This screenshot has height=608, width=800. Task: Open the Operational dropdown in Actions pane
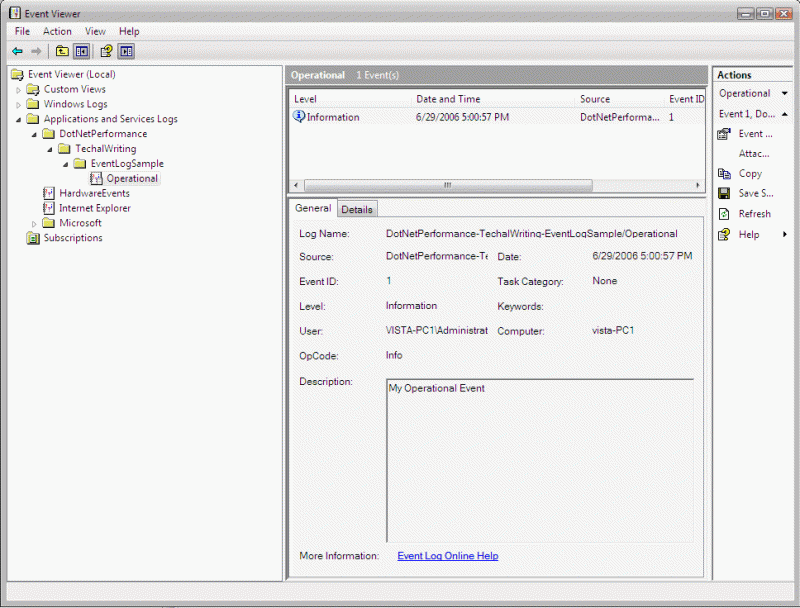785,92
